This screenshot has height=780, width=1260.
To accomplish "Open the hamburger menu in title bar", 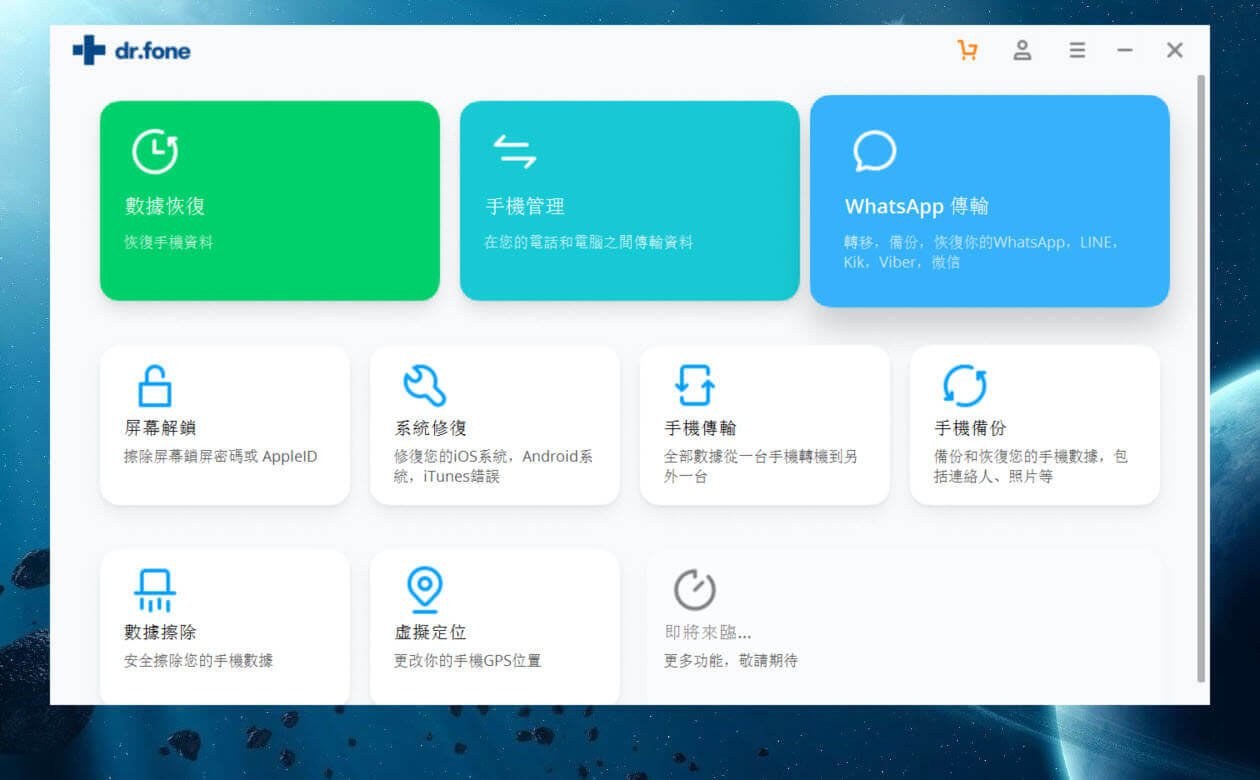I will 1077,50.
